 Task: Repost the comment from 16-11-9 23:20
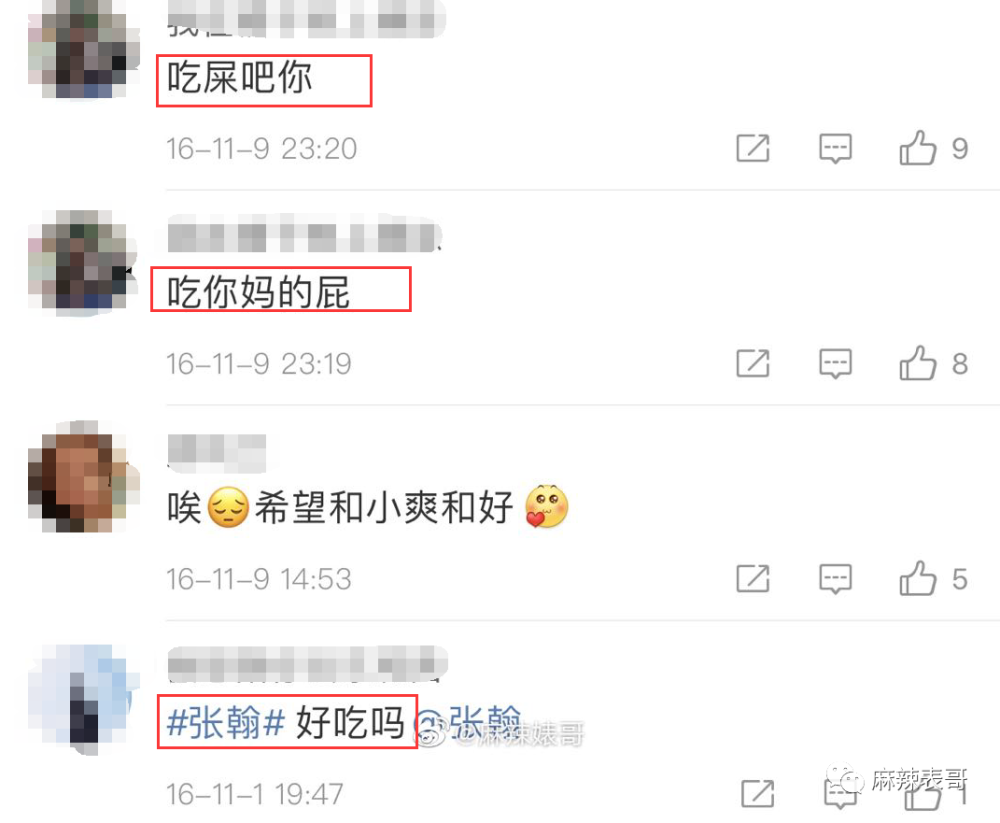[x=753, y=149]
